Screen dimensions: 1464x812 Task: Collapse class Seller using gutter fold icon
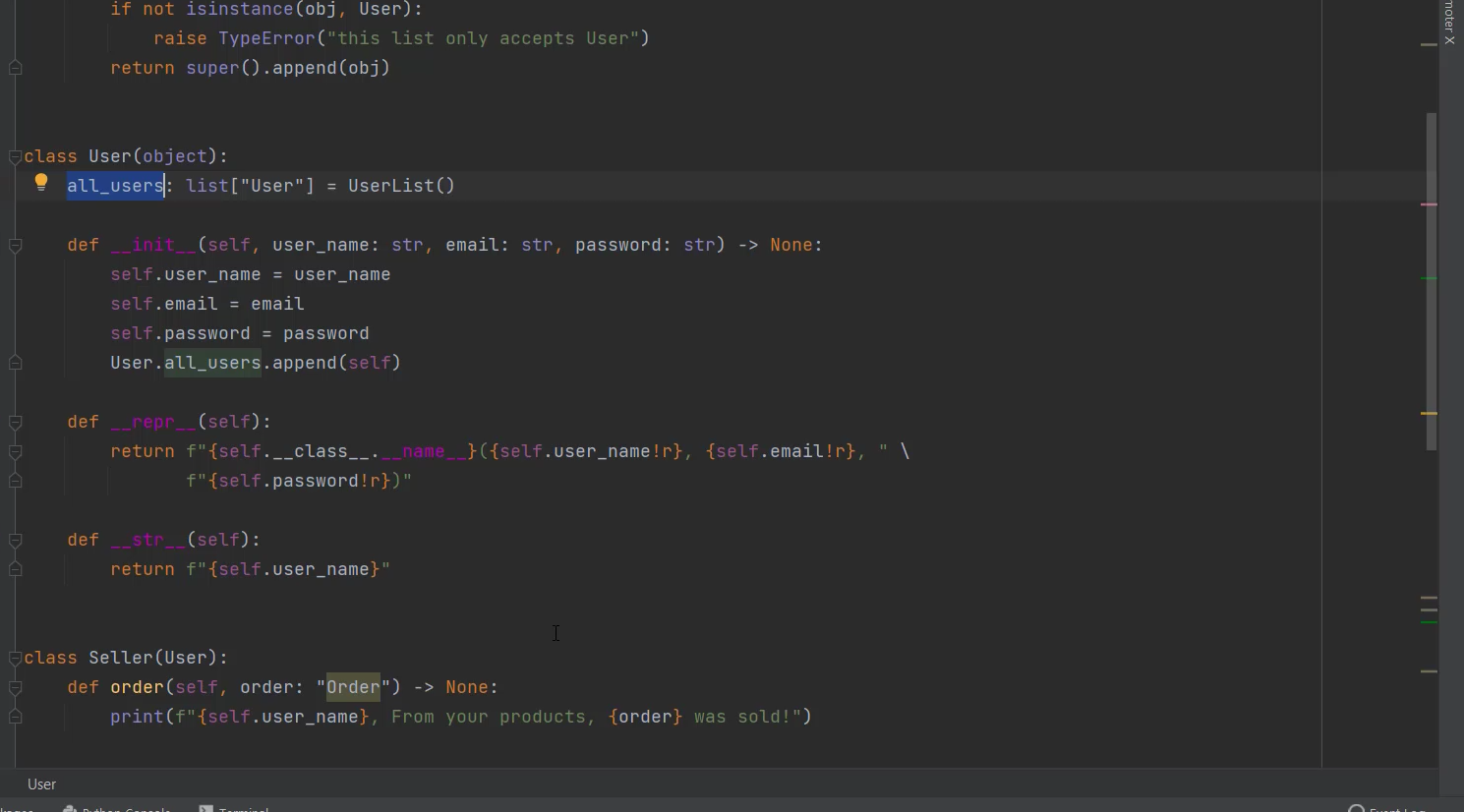click(15, 659)
